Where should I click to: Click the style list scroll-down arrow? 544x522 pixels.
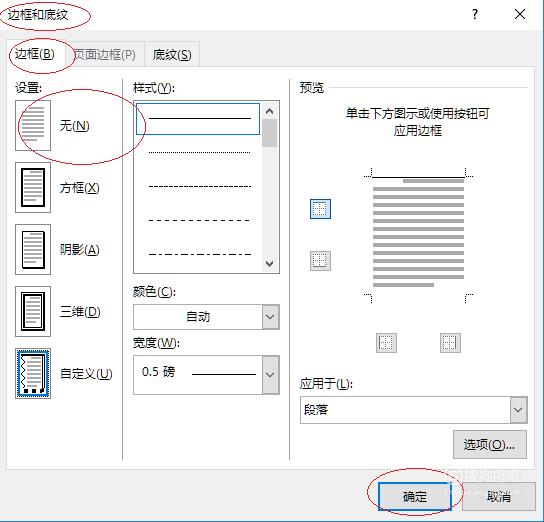(270, 264)
